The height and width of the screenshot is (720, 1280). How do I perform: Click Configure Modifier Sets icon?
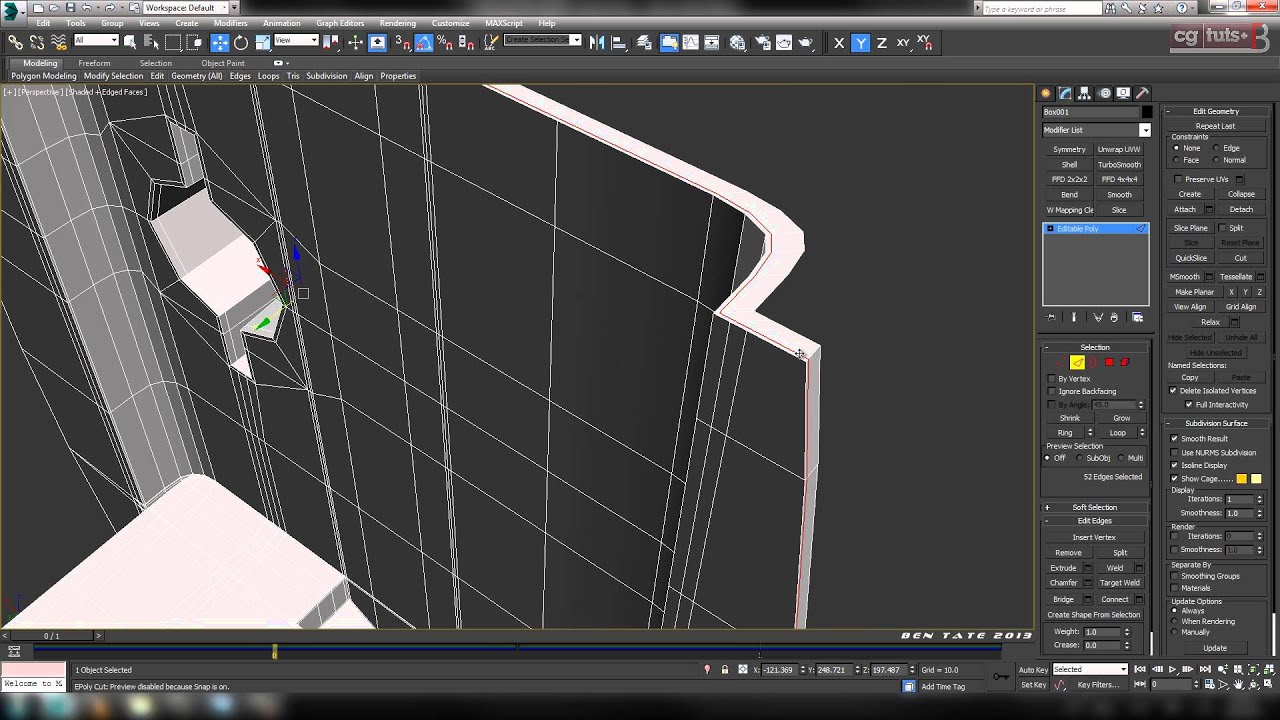(1137, 317)
